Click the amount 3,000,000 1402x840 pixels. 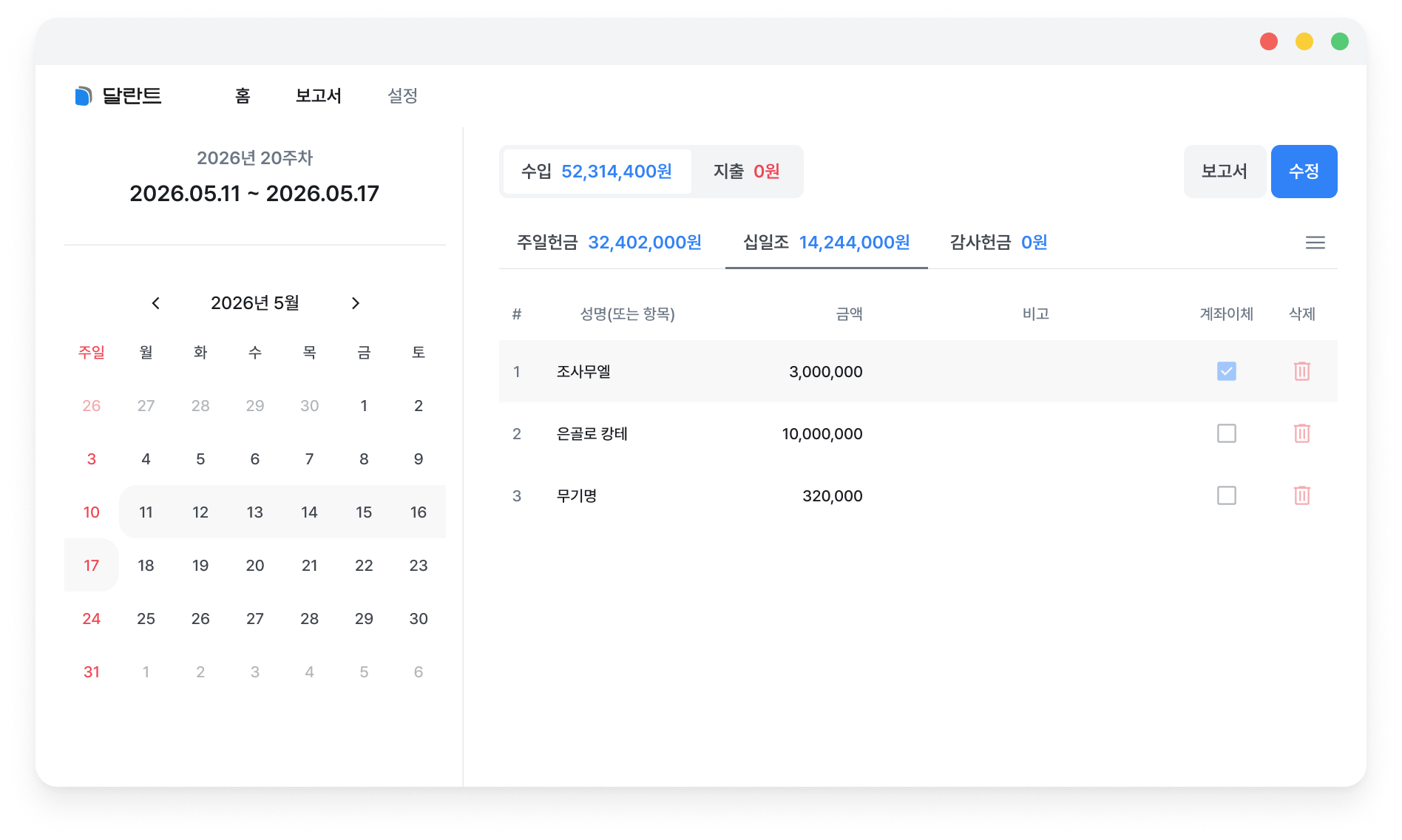pos(825,371)
